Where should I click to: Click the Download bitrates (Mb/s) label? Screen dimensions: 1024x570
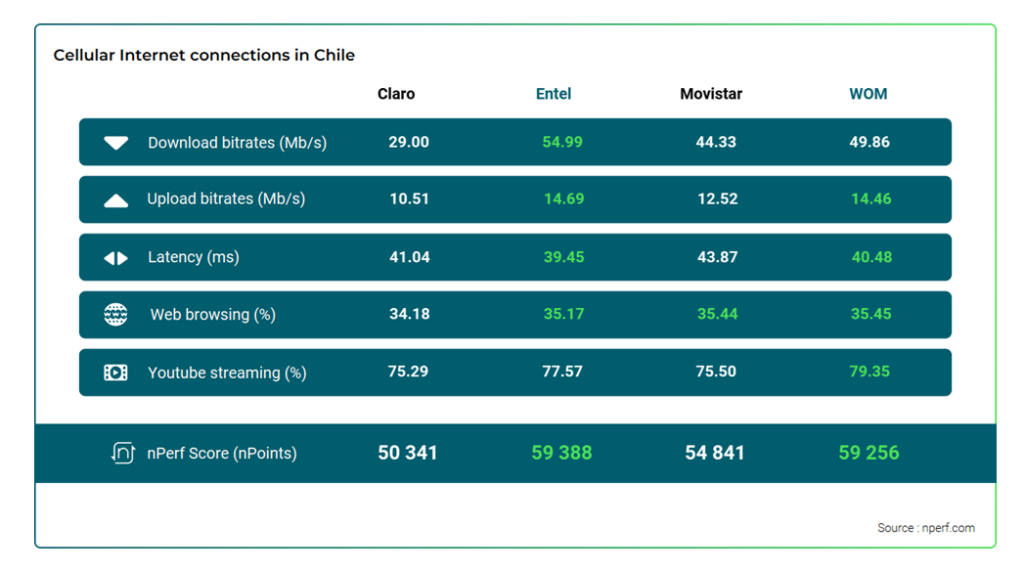237,143
